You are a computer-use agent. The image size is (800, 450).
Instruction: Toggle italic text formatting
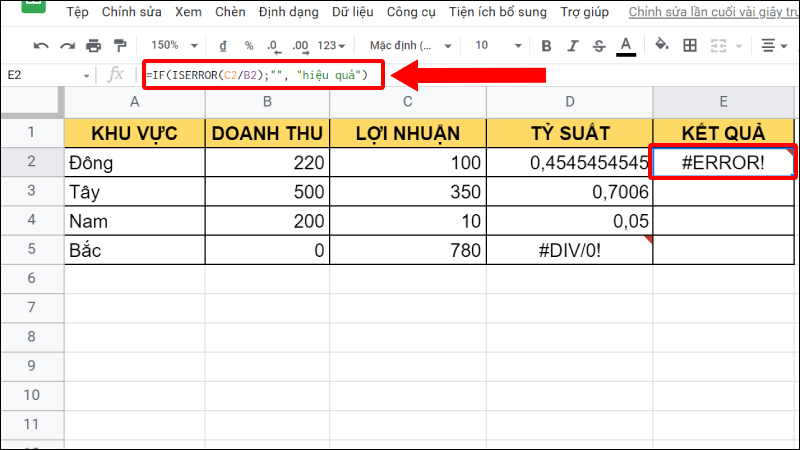[x=573, y=46]
